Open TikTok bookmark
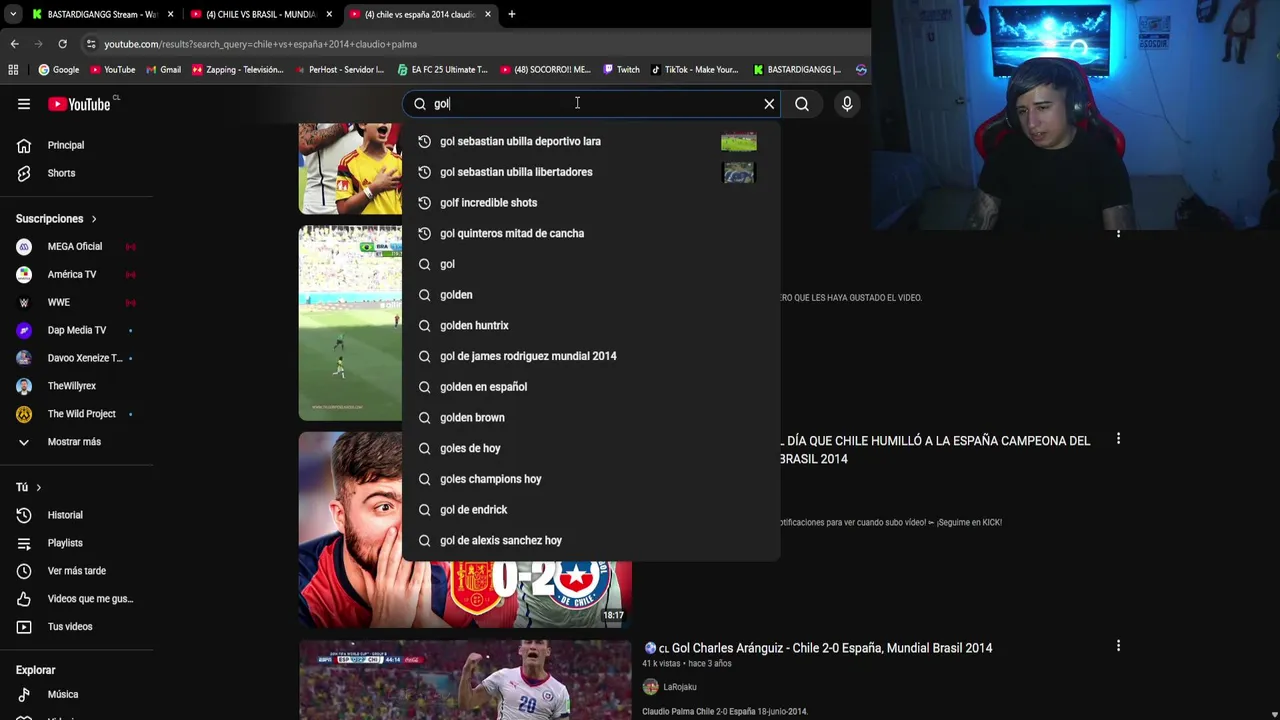The height and width of the screenshot is (720, 1280). 695,69
